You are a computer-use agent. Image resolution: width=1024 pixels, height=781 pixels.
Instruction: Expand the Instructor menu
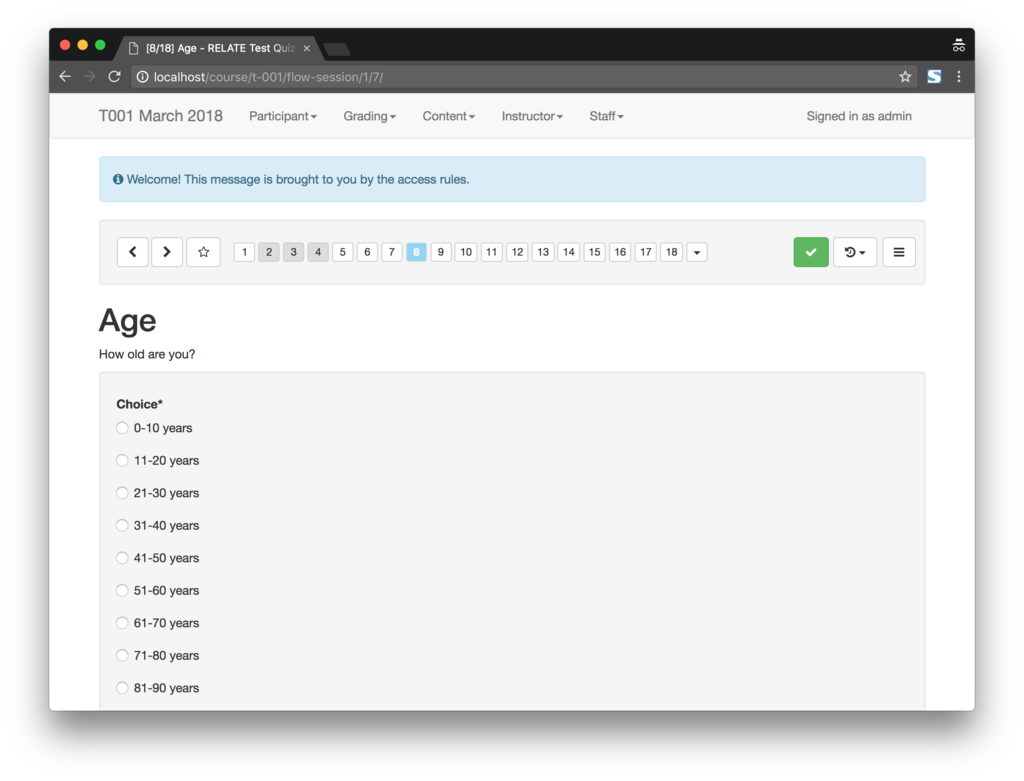532,116
